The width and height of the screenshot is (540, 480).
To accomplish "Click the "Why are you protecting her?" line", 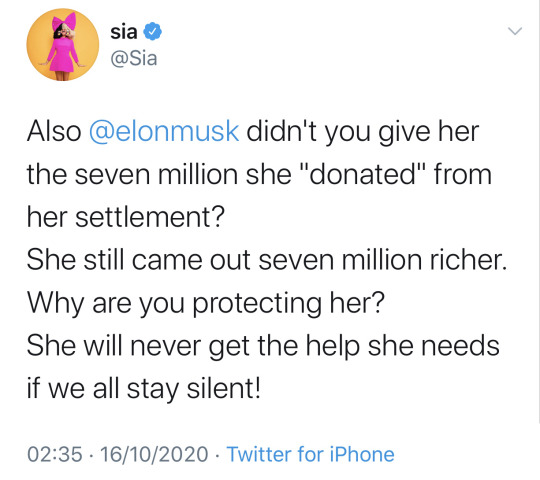I will (206, 303).
